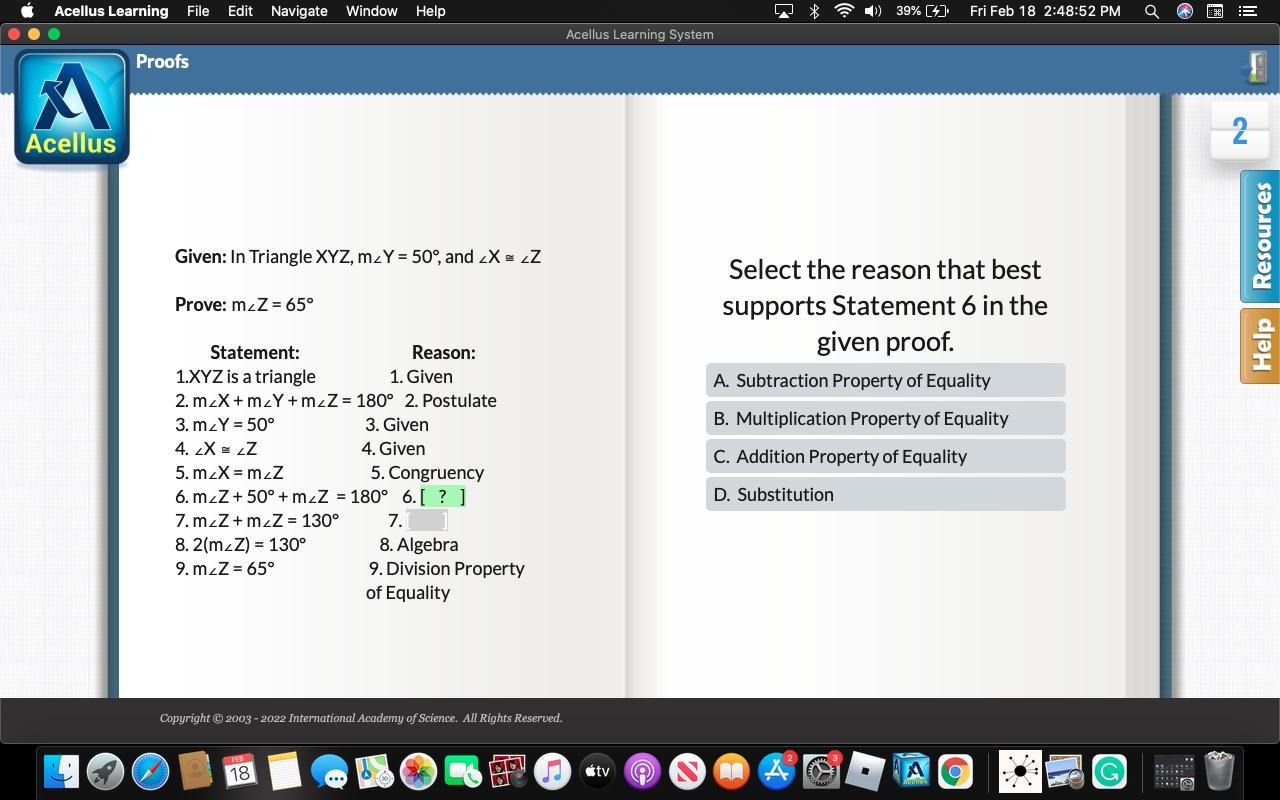Open the Navigate menu

coord(299,11)
